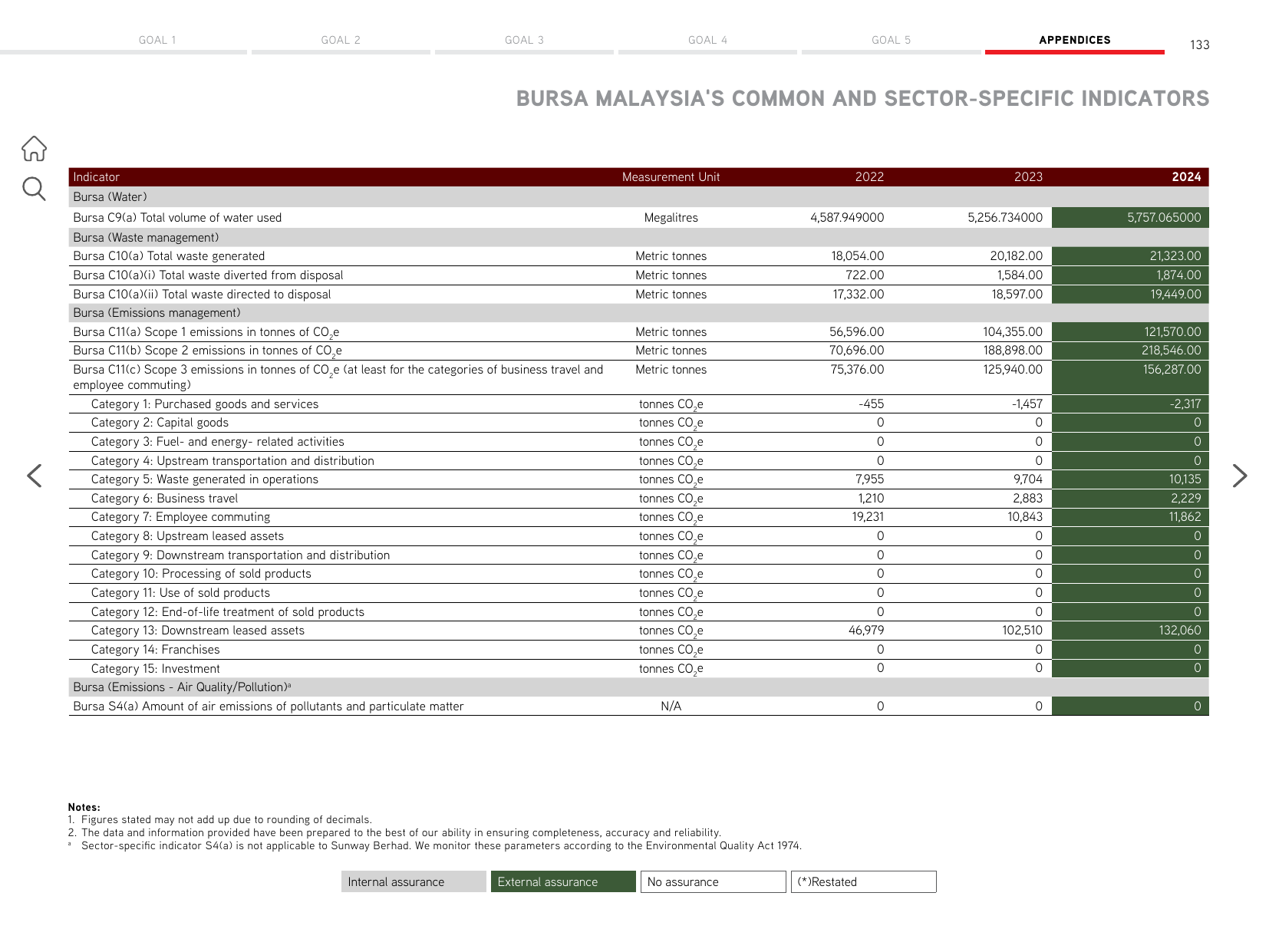Viewport: 1269px width, 952px height.
Task: Click the 2022 column header
Action: tap(869, 177)
